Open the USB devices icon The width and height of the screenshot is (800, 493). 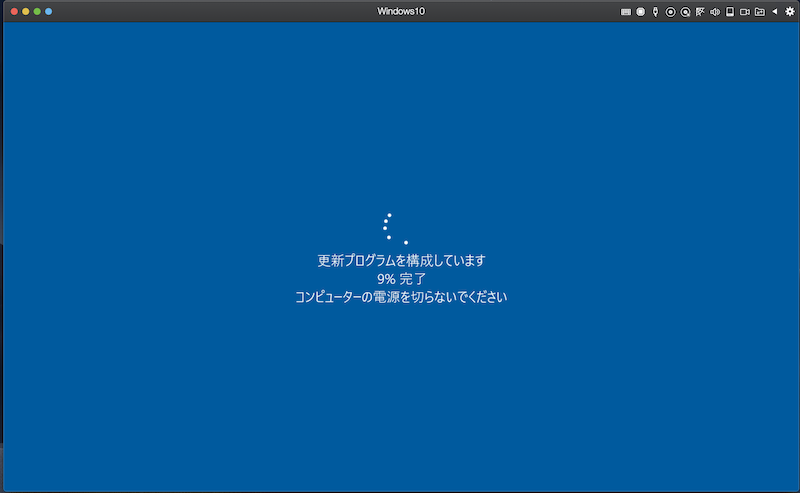(x=655, y=11)
